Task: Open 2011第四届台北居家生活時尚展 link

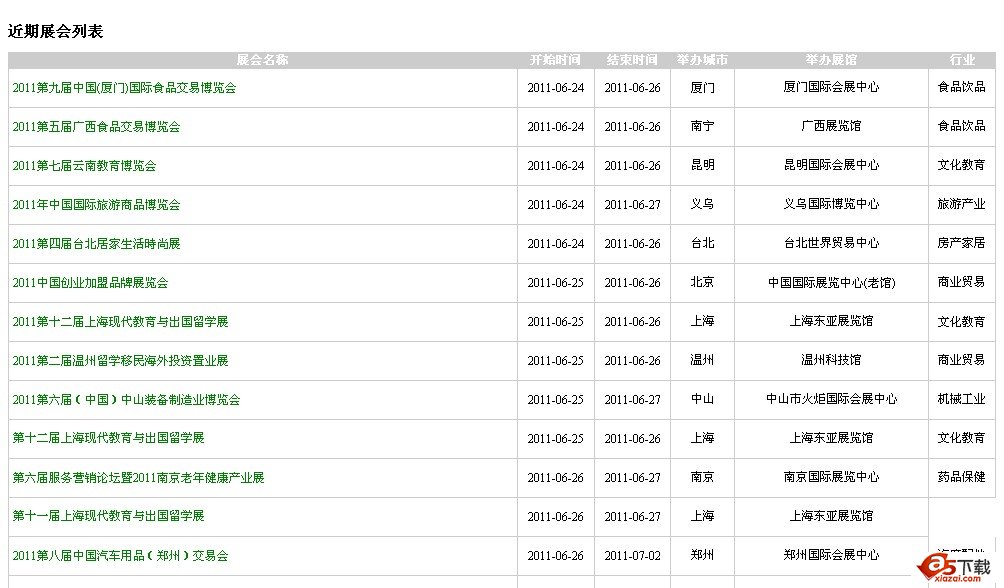Action: [96, 244]
